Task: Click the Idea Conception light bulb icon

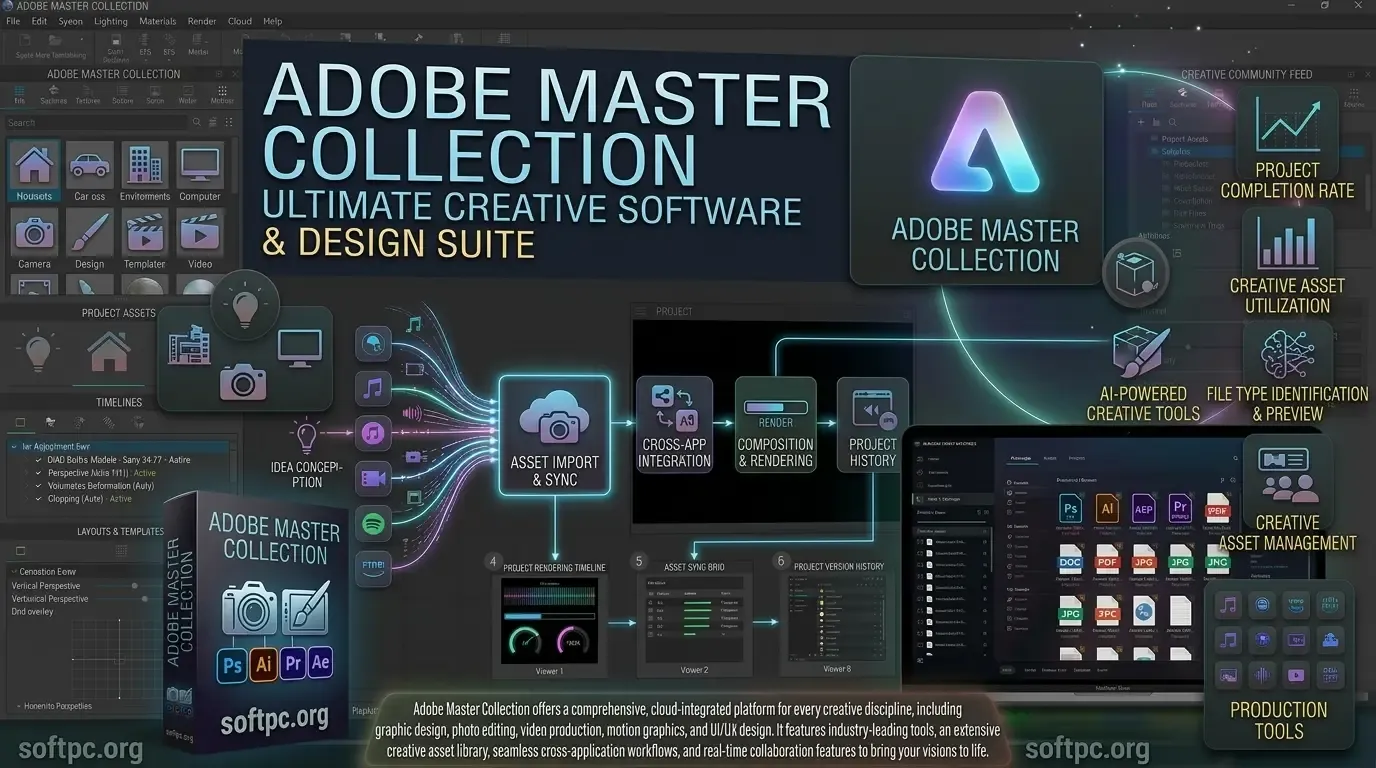Action: coord(306,438)
